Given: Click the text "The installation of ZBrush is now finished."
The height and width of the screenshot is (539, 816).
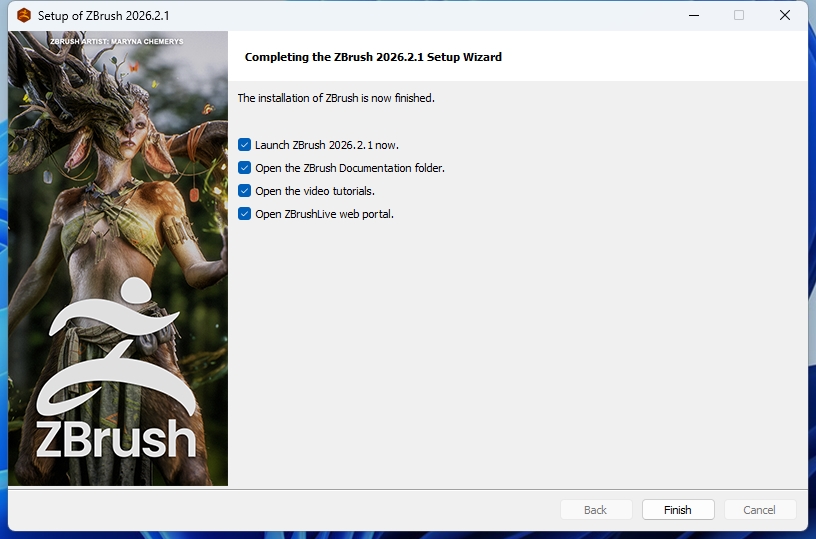Looking at the screenshot, I should tap(336, 98).
